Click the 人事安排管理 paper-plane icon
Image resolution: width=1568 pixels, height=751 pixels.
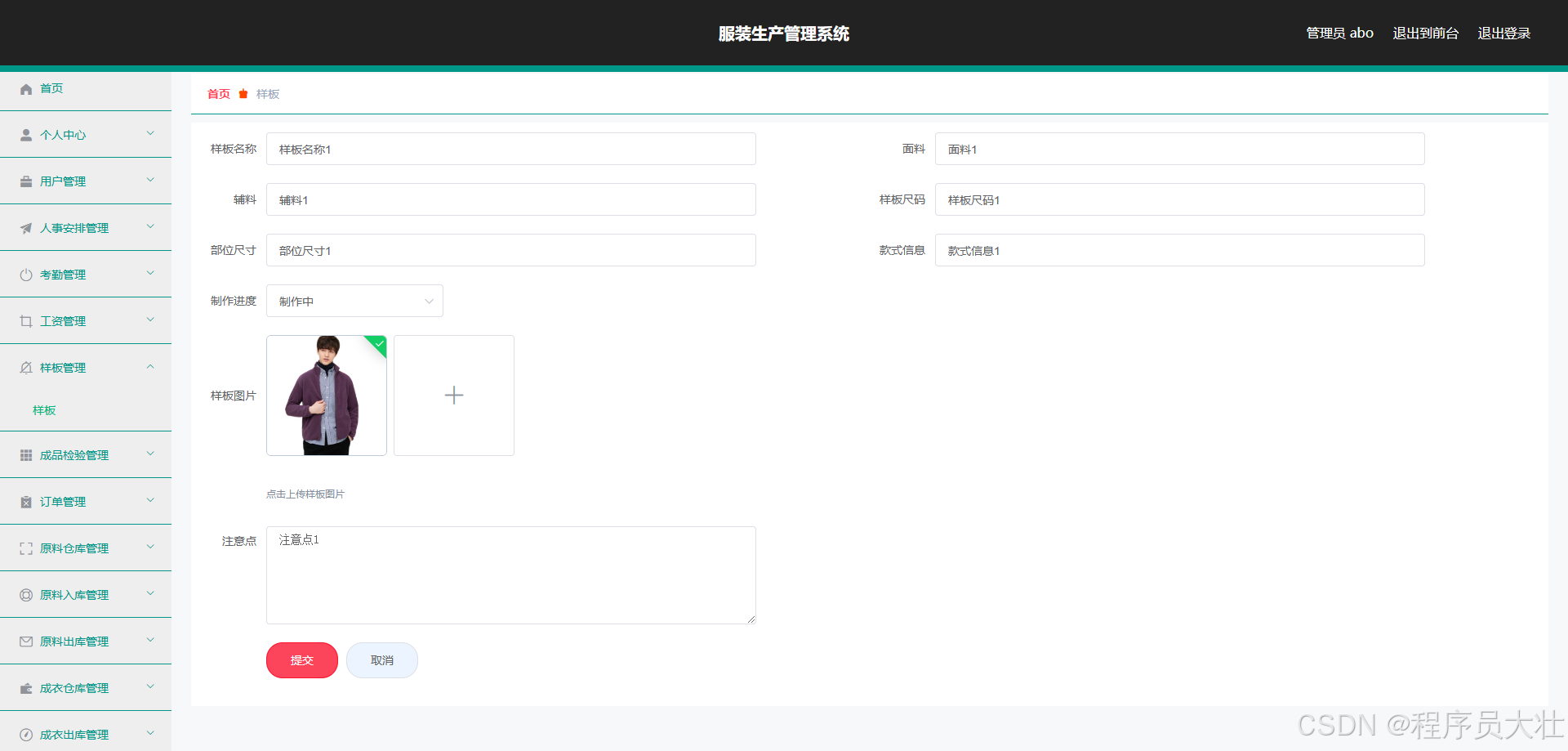(25, 227)
